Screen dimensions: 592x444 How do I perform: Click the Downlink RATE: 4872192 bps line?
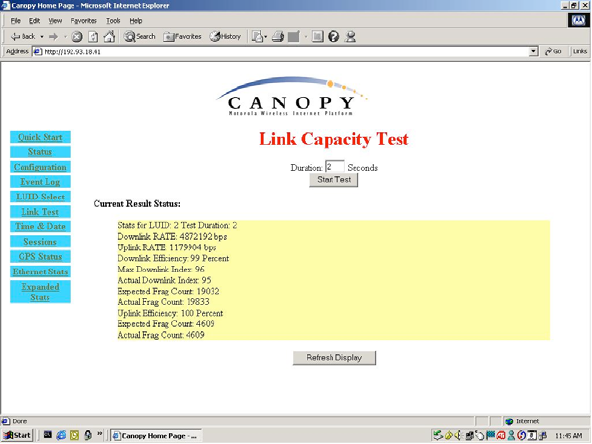pyautogui.click(x=172, y=237)
